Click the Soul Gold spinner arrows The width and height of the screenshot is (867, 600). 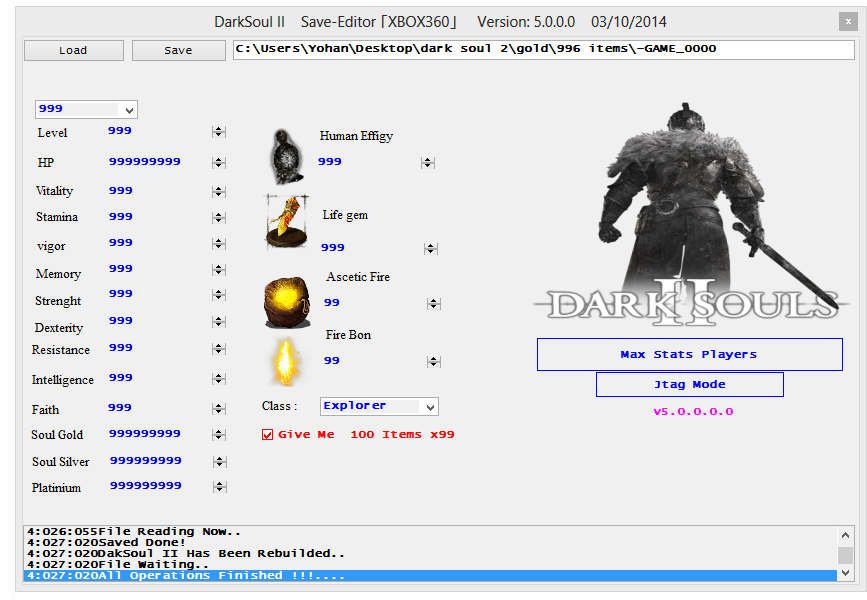coord(218,435)
